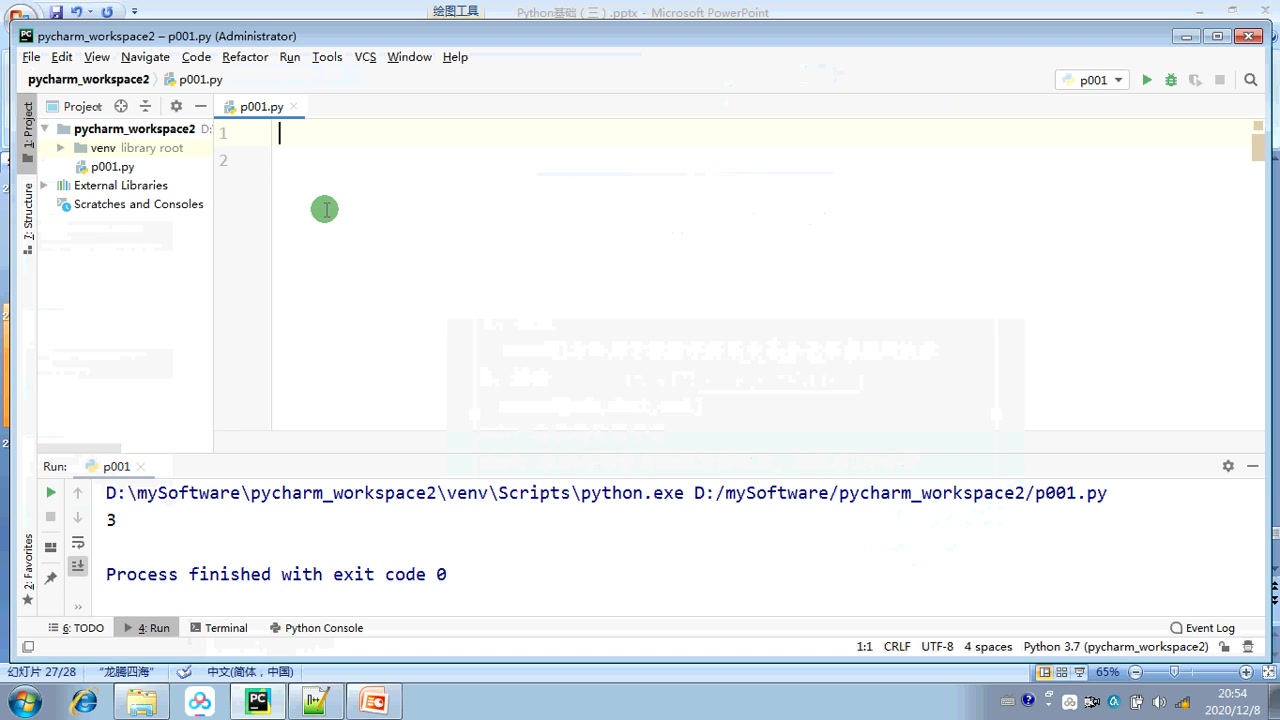Go to line via 1:1 indicator
Screen dimensions: 1280x720
pos(865,647)
